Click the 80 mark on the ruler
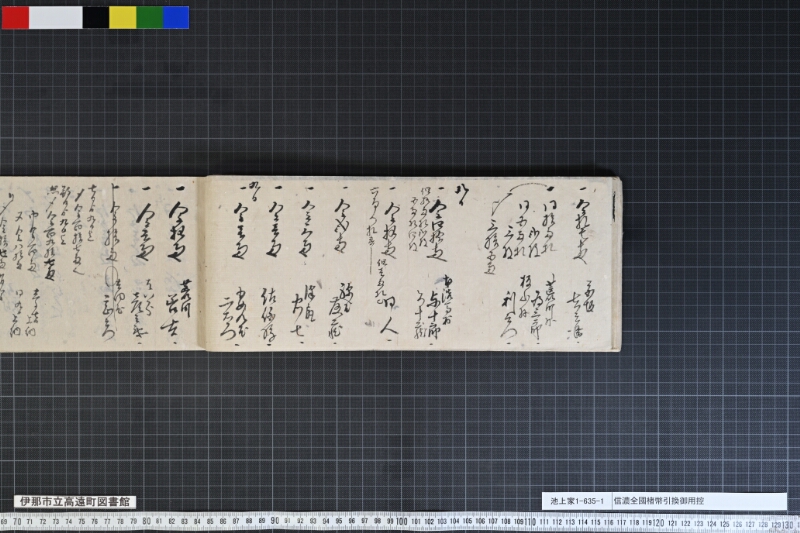This screenshot has width=800, height=533. 146,521
